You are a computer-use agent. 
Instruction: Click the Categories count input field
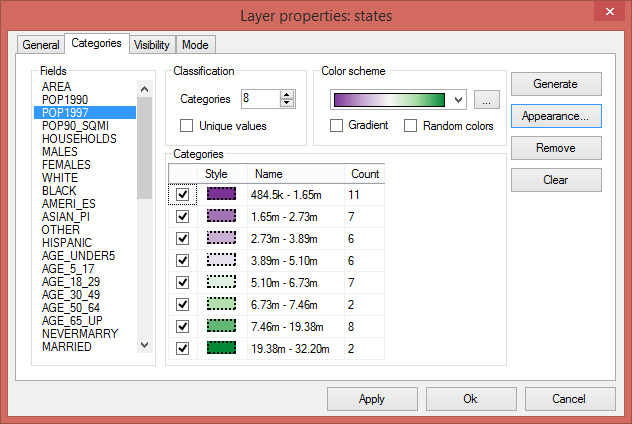(x=260, y=99)
